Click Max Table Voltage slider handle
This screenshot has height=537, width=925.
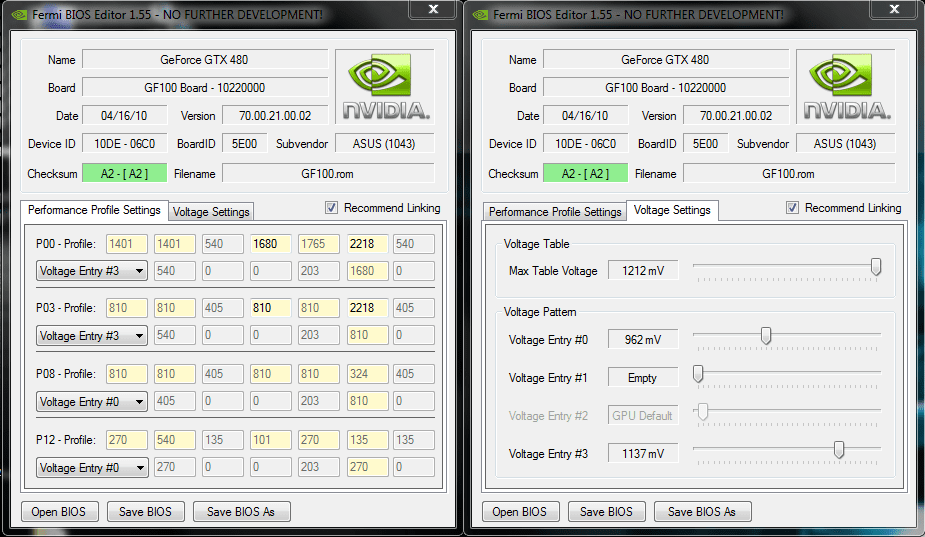876,267
